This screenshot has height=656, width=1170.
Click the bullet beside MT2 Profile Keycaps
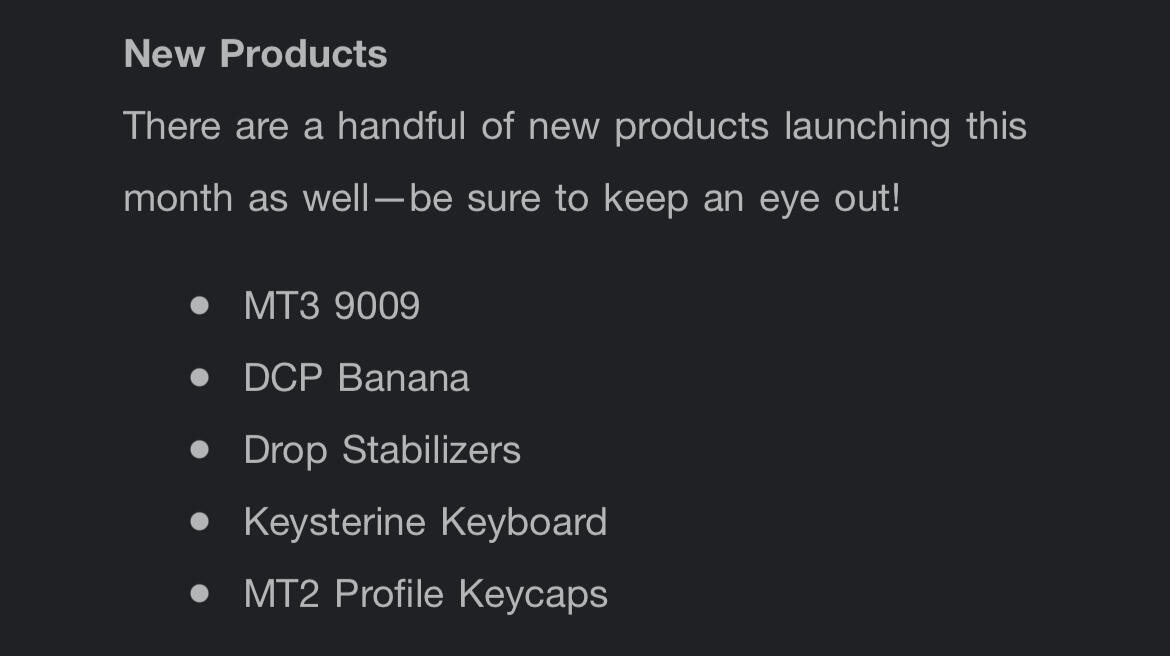pyautogui.click(x=199, y=593)
